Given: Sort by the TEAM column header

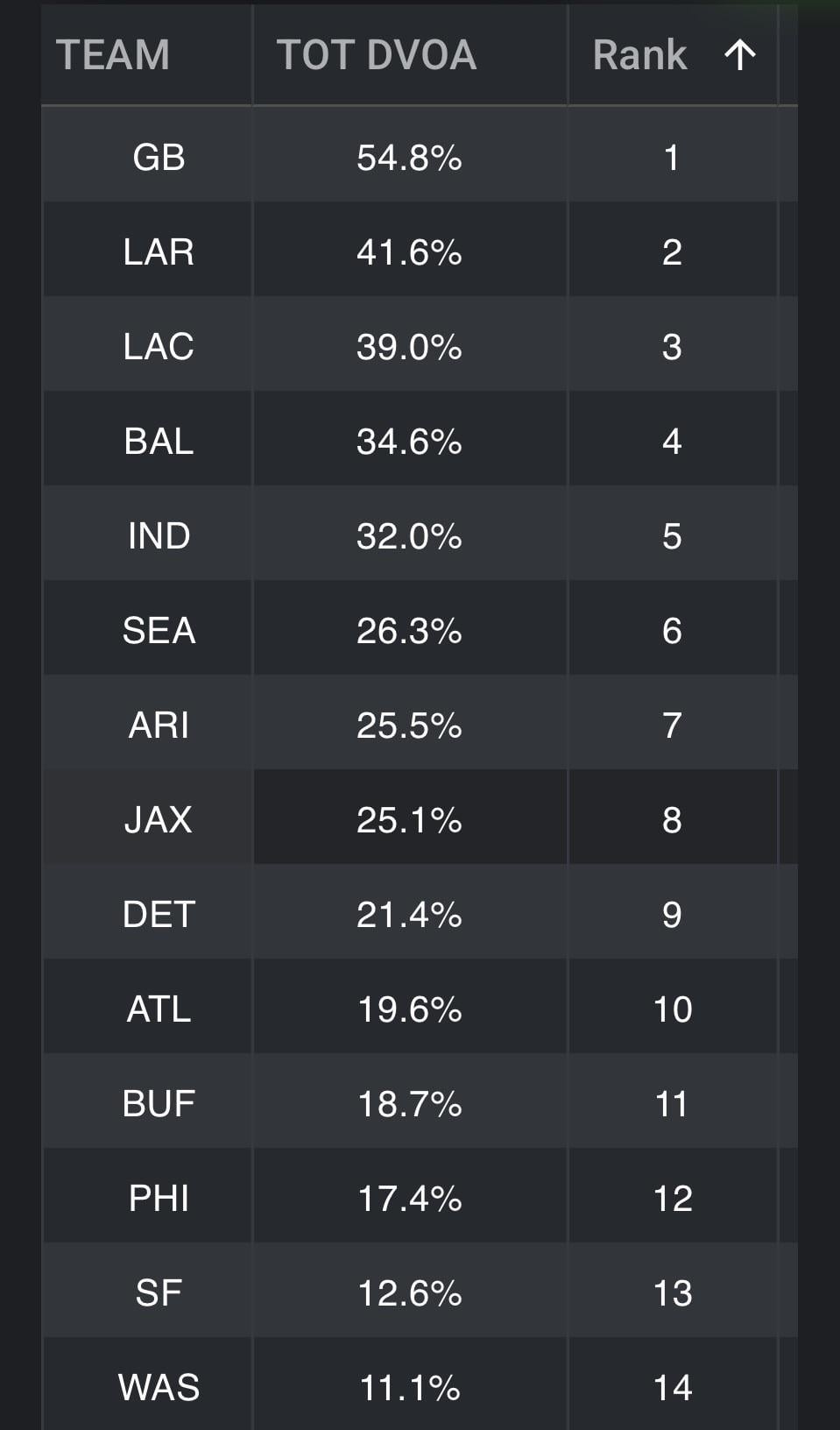Looking at the screenshot, I should [113, 55].
